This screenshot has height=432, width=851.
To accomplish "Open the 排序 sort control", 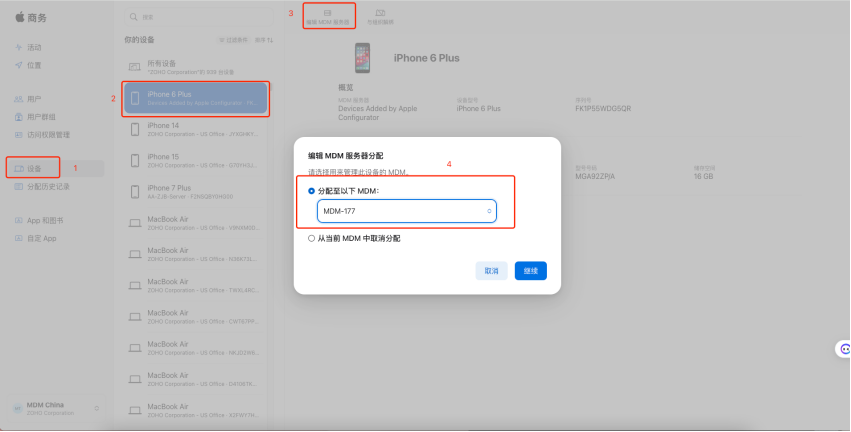I will click(x=264, y=40).
